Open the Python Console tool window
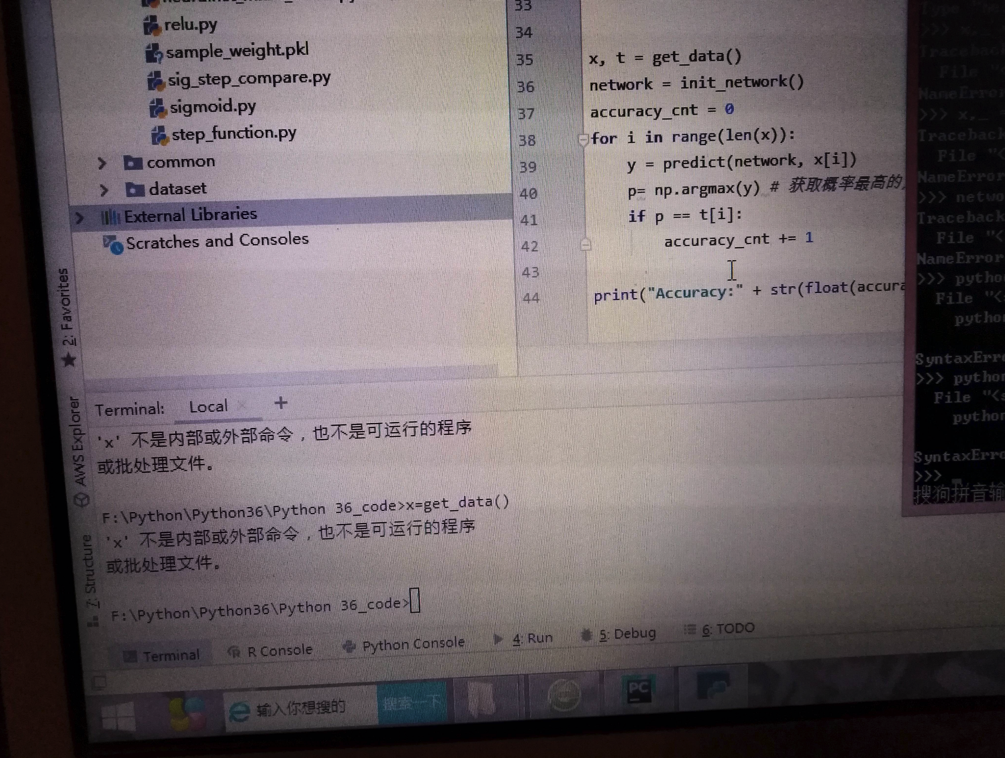The height and width of the screenshot is (758, 1005). pyautogui.click(x=404, y=645)
